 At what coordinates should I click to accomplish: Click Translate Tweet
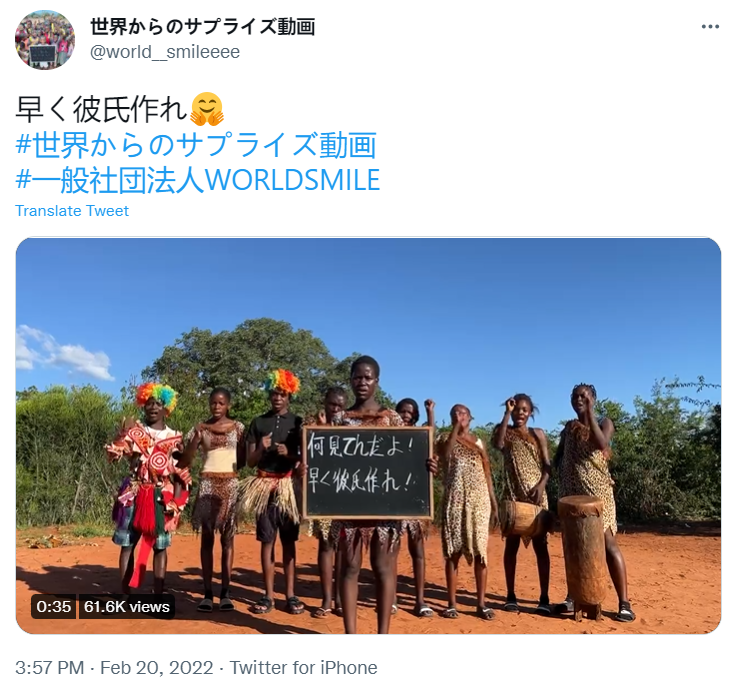(72, 211)
